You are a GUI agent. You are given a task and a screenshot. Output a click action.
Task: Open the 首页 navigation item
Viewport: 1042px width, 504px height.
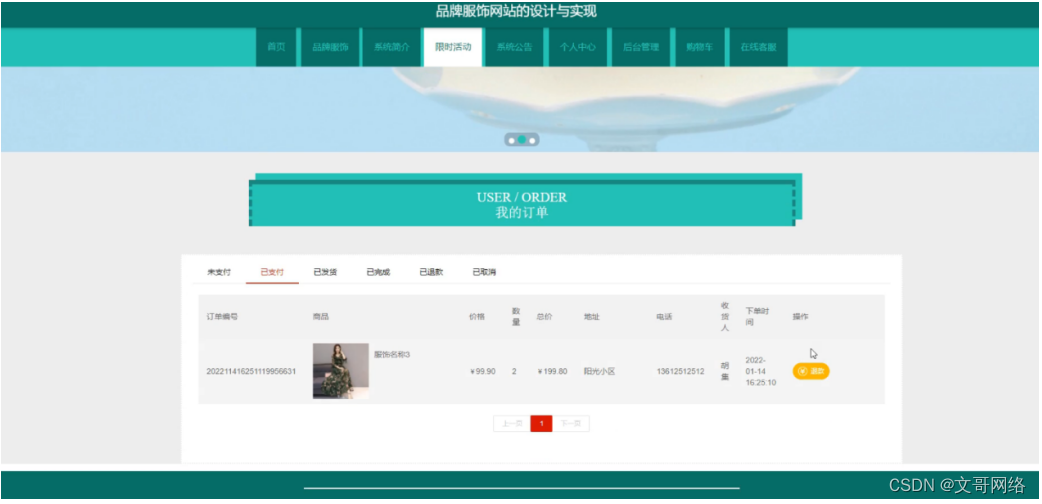(x=276, y=47)
